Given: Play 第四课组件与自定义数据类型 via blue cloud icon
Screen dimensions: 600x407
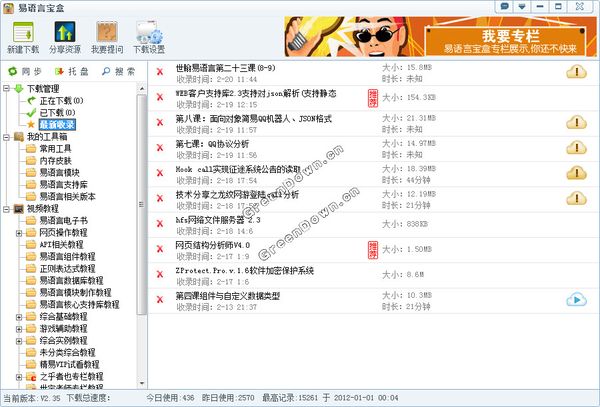Looking at the screenshot, I should [x=576, y=300].
